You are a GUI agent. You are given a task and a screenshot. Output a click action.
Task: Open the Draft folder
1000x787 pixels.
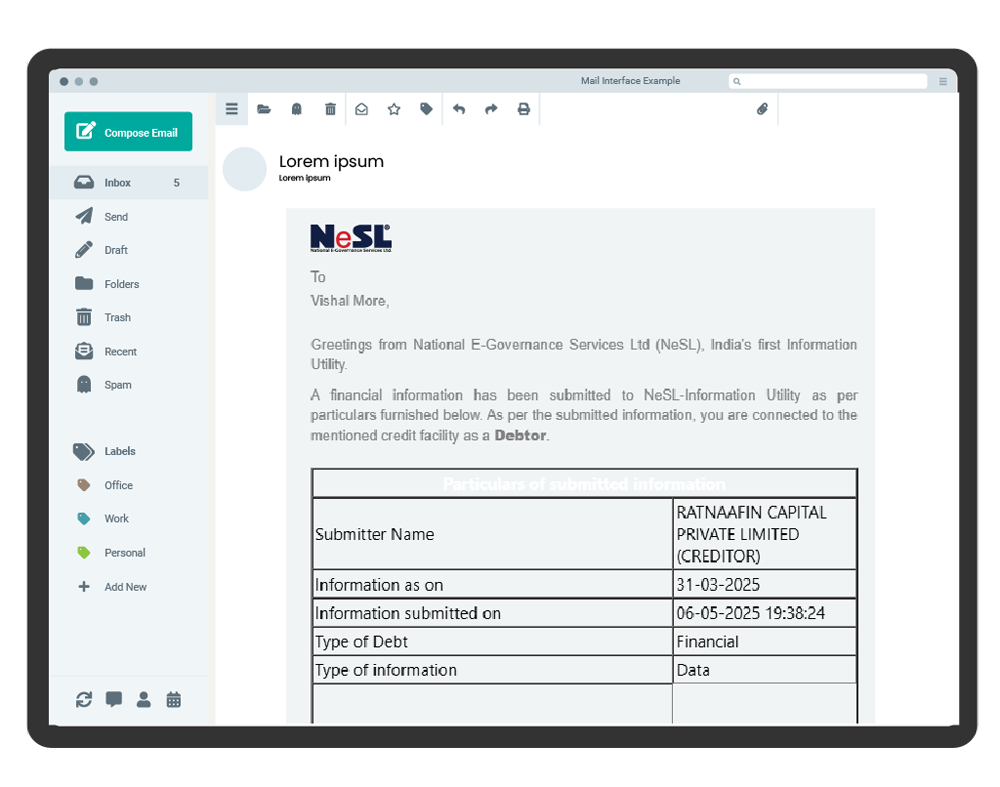pos(117,250)
